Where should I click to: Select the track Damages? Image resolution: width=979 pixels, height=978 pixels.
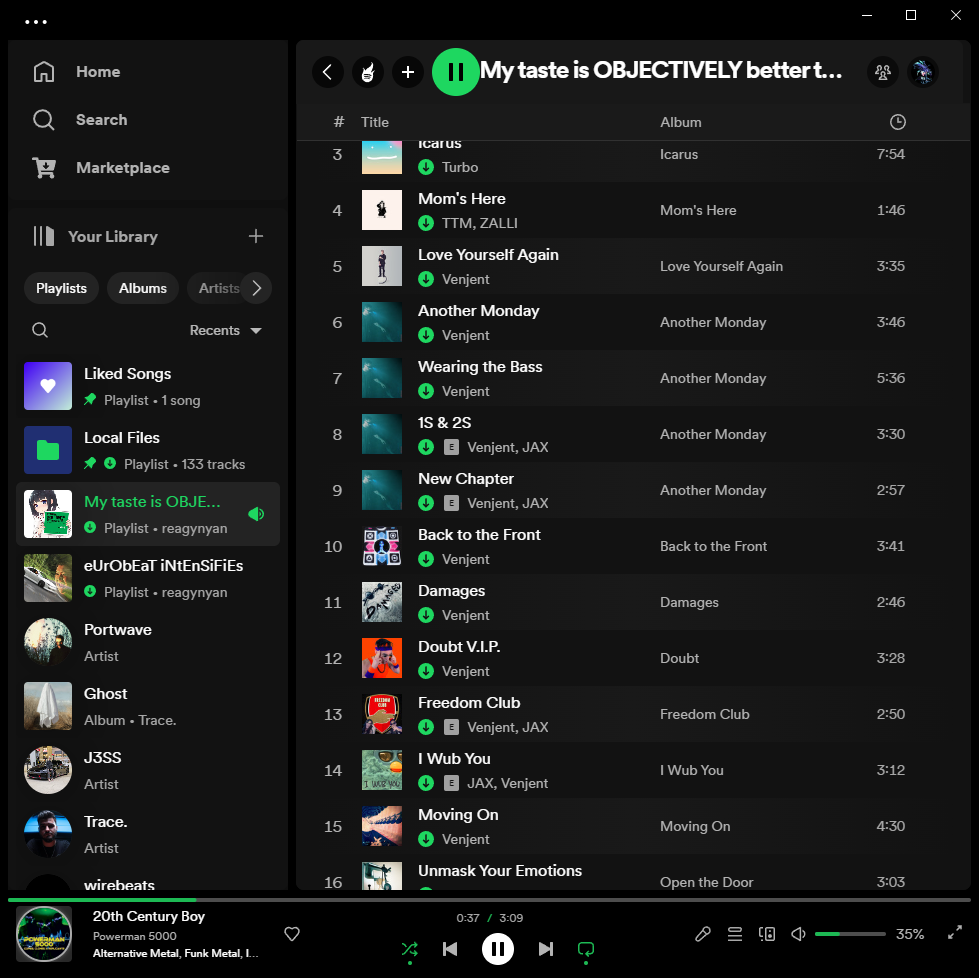click(633, 603)
